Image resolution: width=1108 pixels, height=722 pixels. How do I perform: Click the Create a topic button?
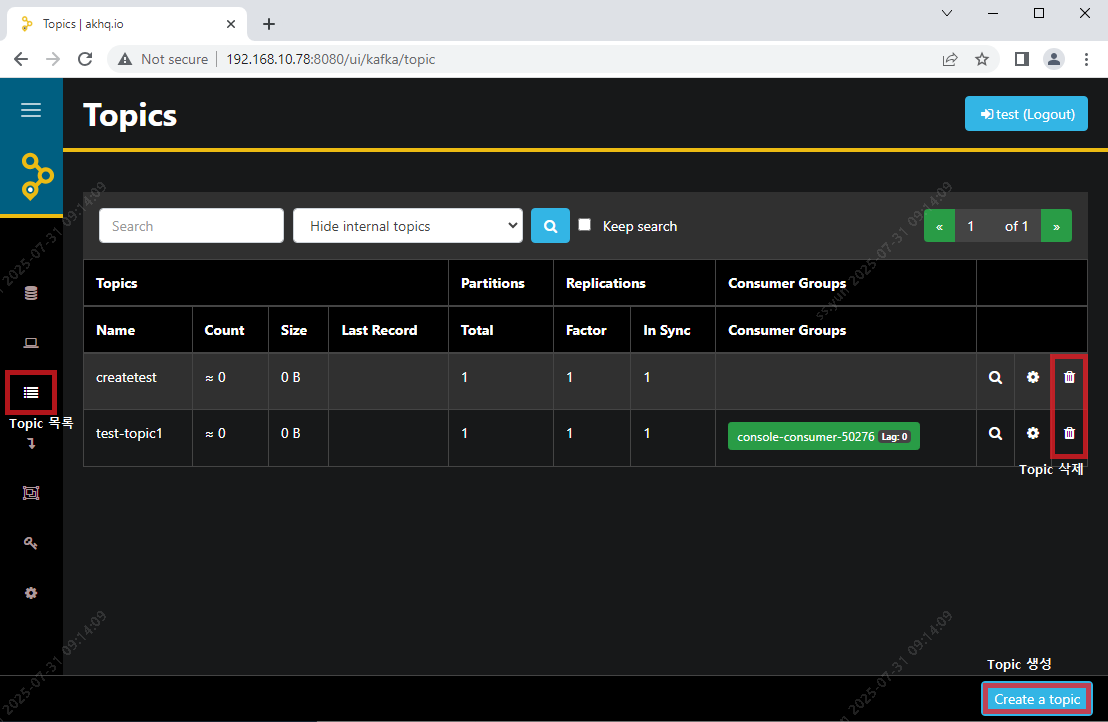(1037, 699)
